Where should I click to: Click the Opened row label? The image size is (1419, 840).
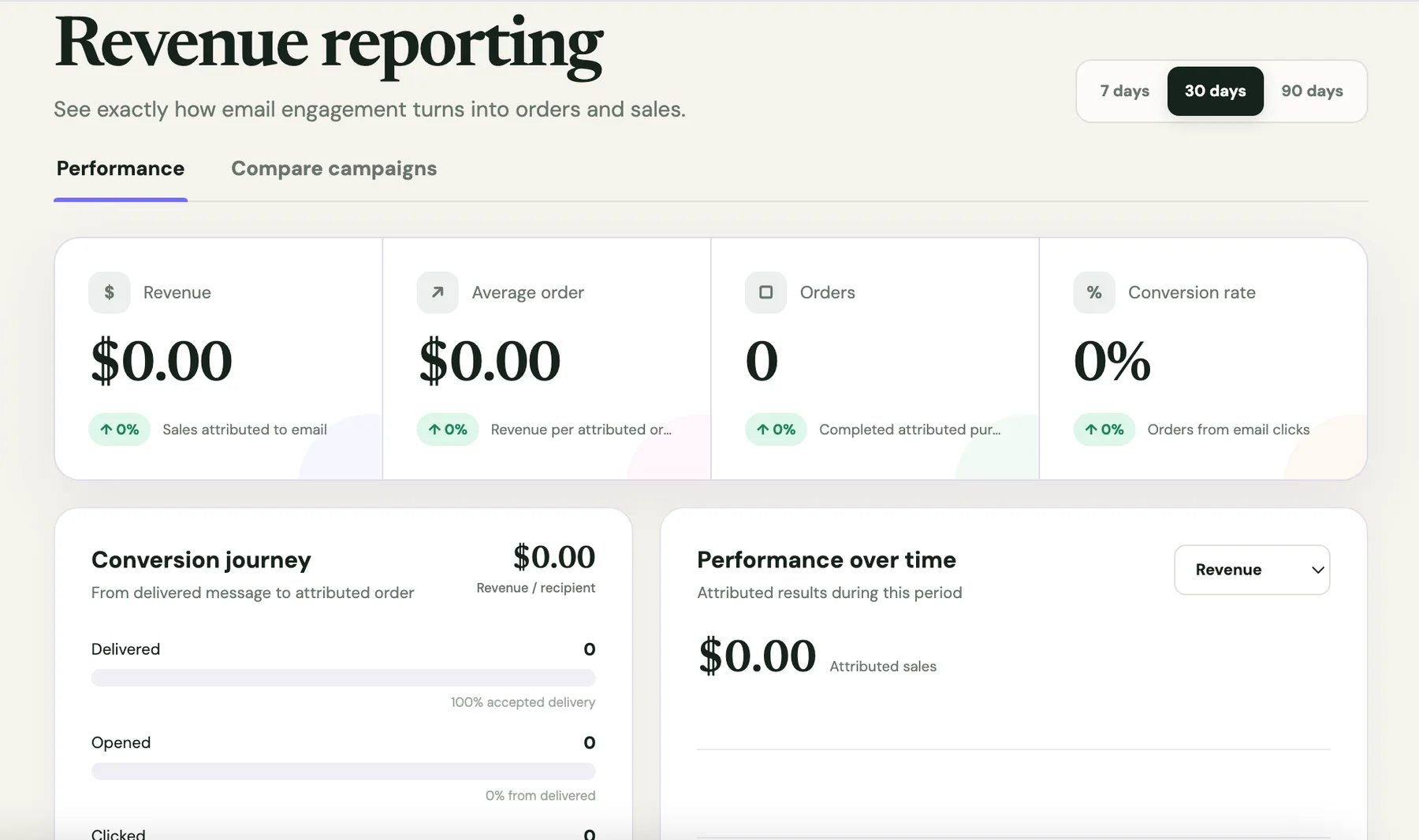click(121, 743)
